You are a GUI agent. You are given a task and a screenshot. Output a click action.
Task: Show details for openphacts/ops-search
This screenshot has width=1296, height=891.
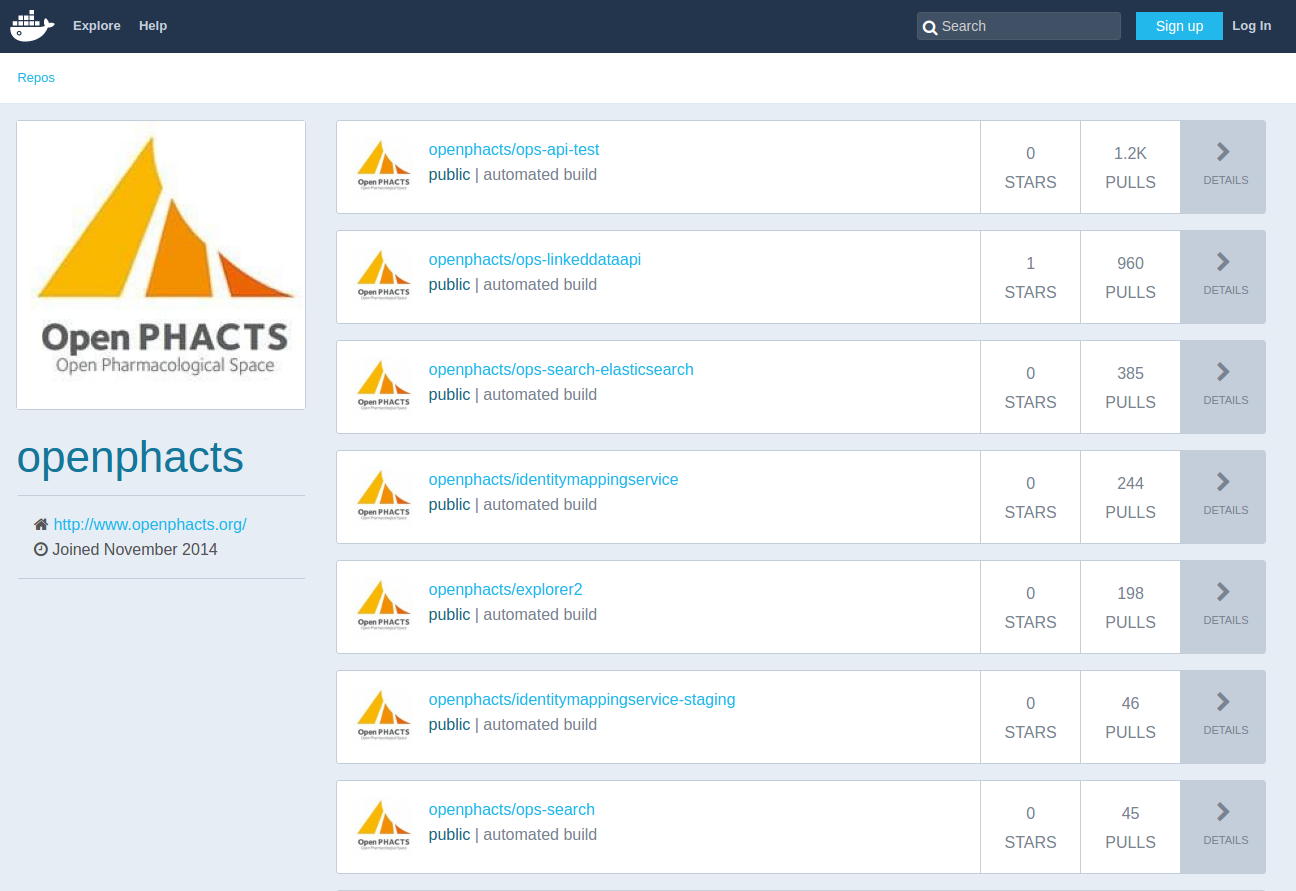(x=1223, y=827)
